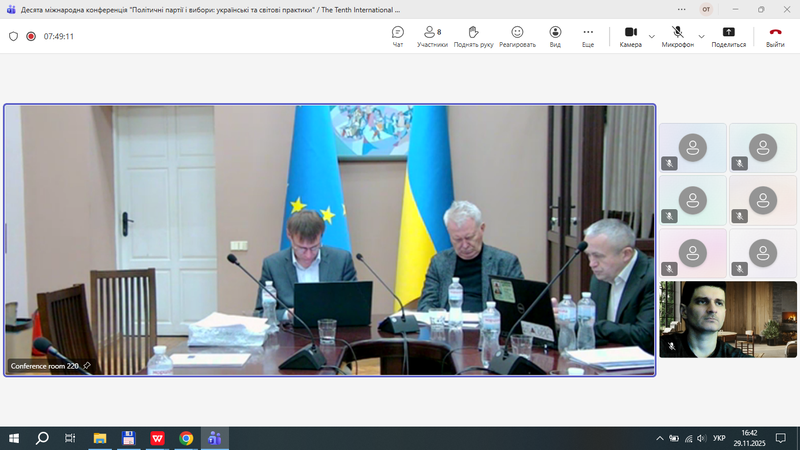Open the More actions menu
800x450 pixels.
588,36
